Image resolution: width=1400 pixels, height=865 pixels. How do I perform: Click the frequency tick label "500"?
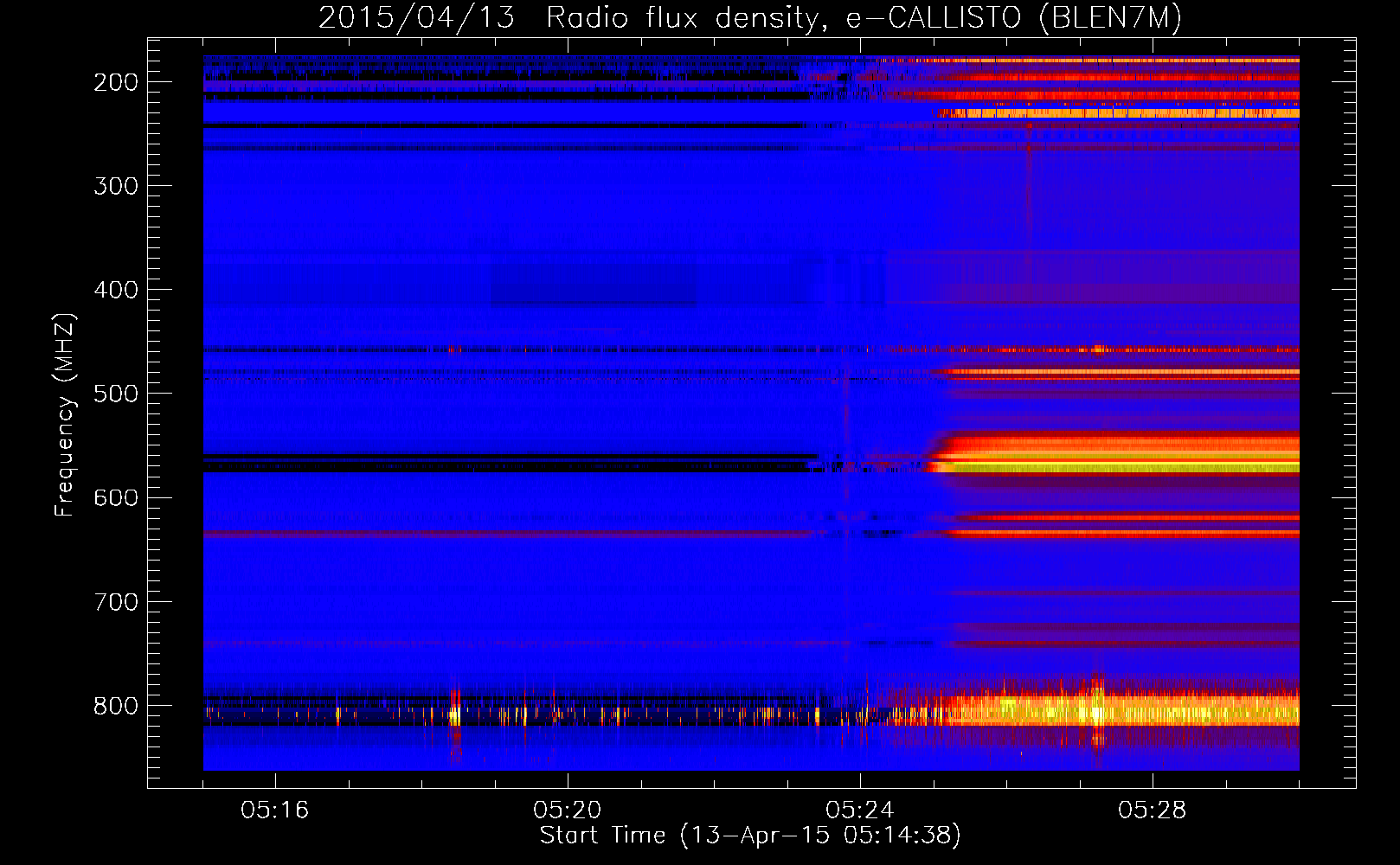pos(116,394)
